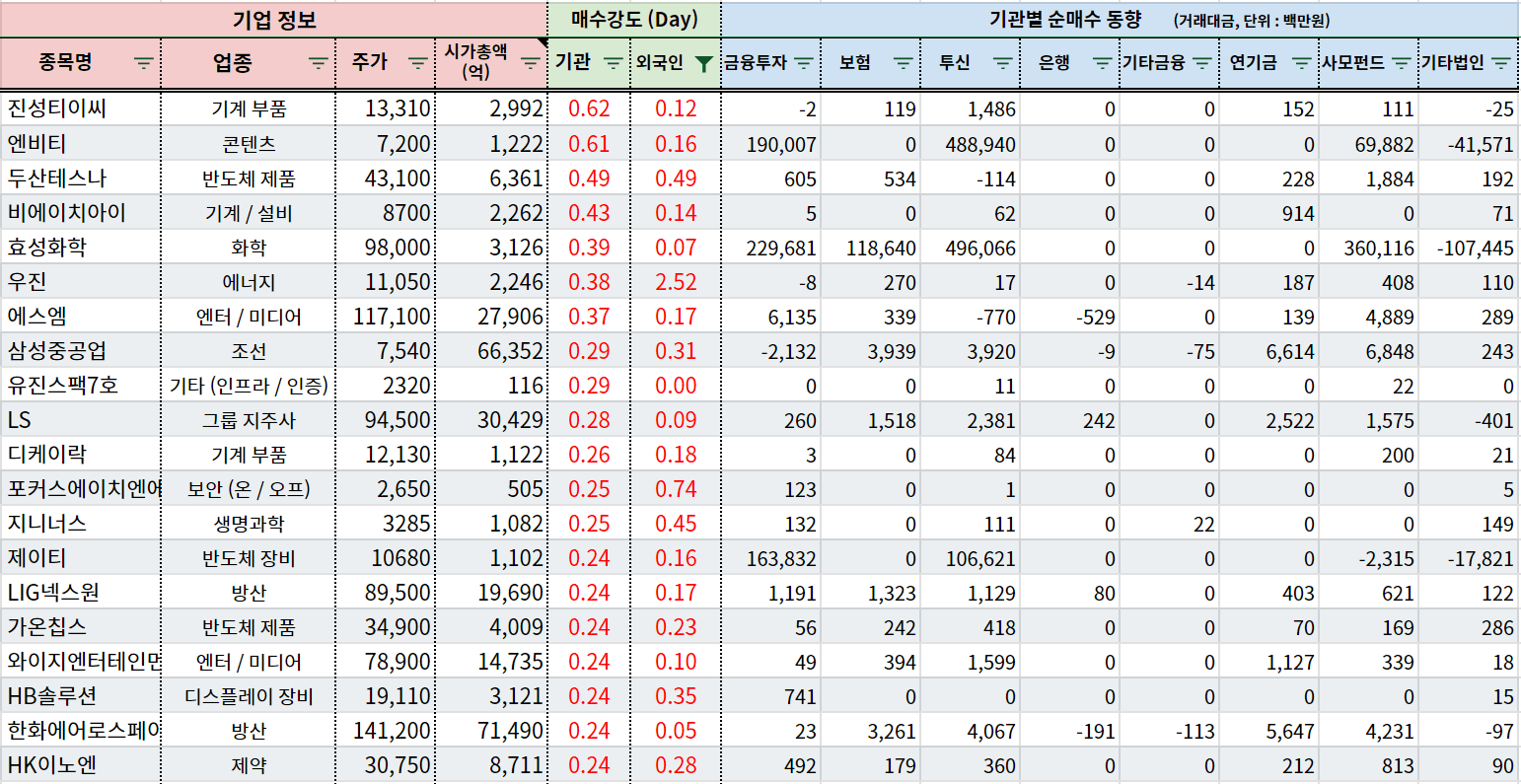1521x784 pixels.
Task: Open the 보험 column filter
Action: coord(904,63)
